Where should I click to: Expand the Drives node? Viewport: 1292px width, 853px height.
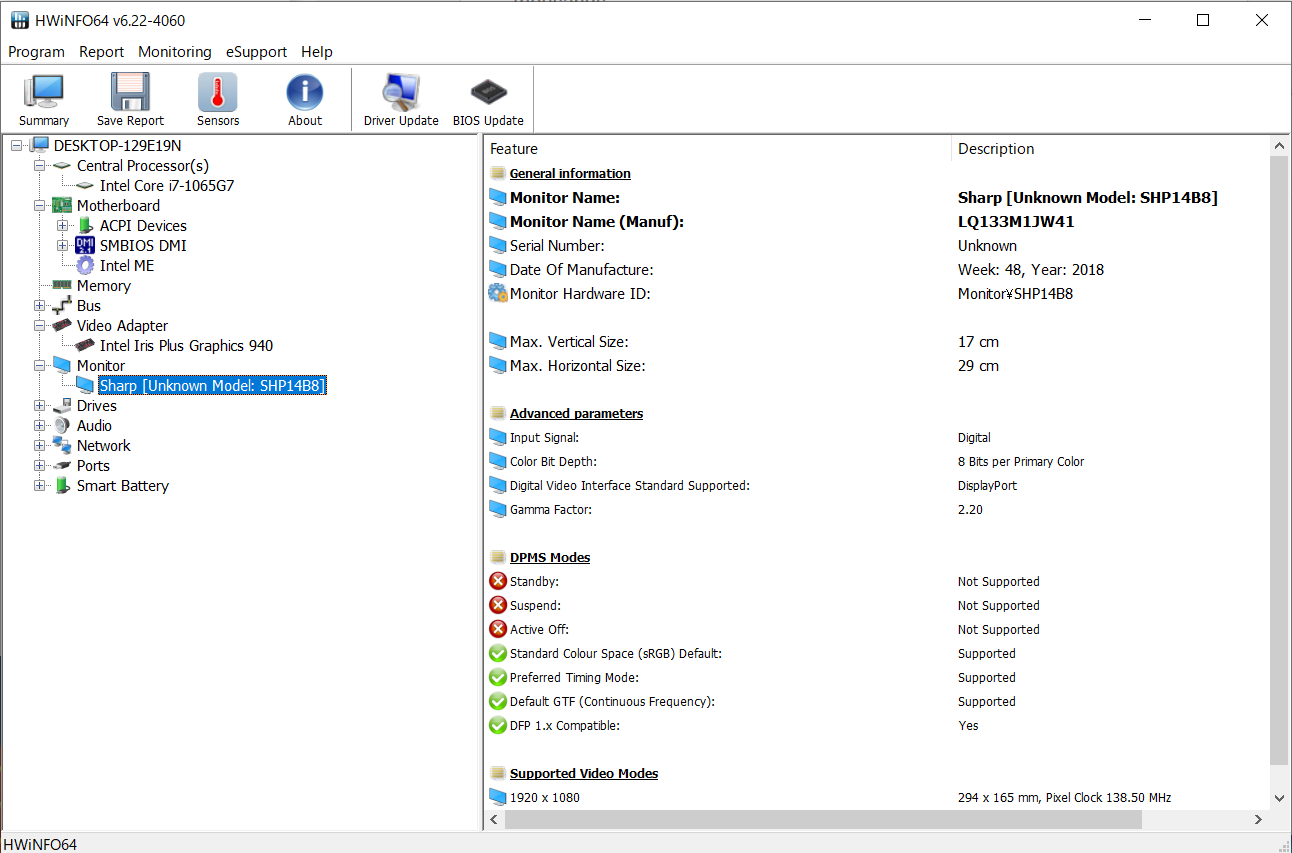tap(39, 406)
